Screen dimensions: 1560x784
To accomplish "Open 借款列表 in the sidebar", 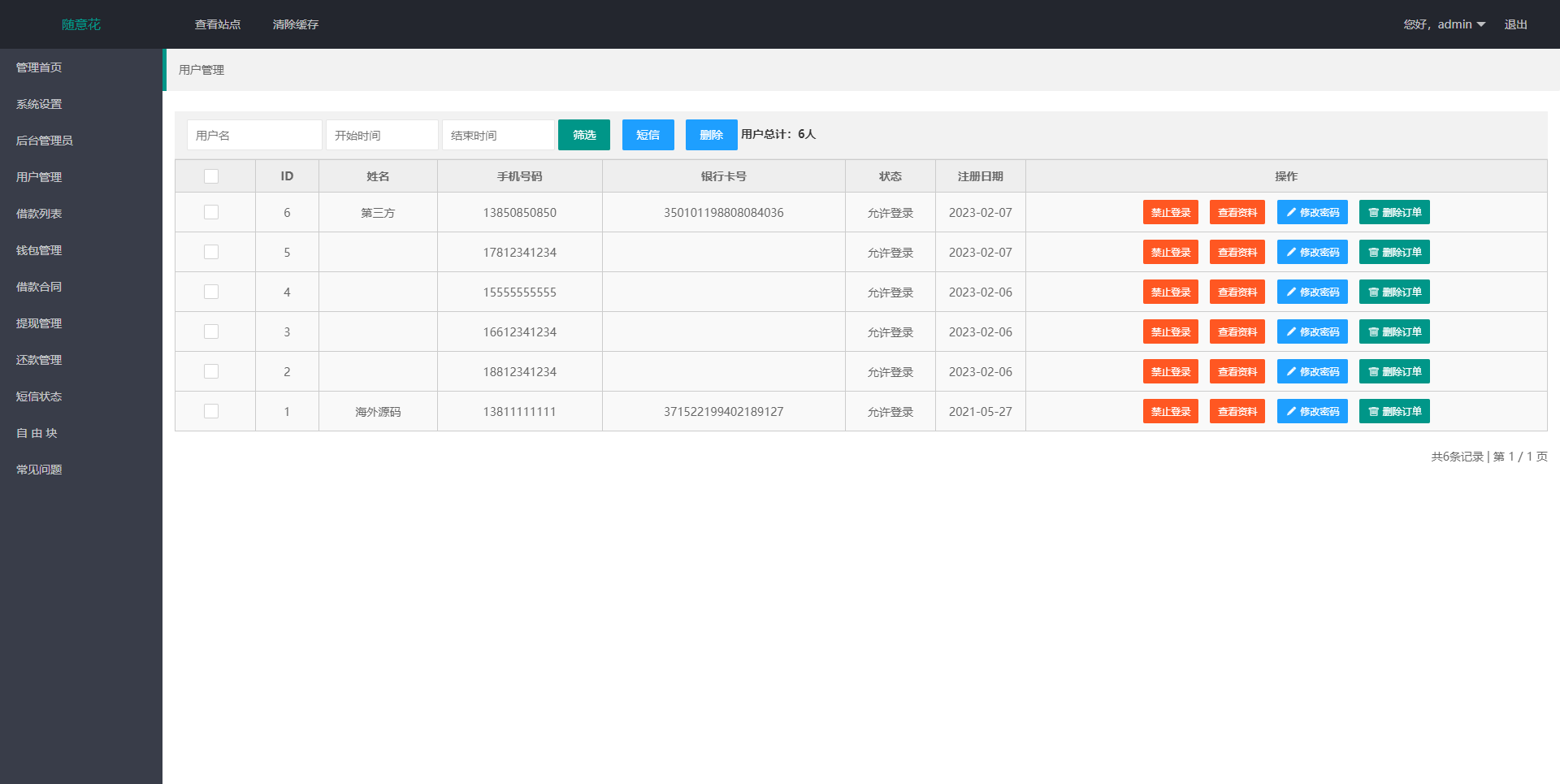I will [39, 214].
